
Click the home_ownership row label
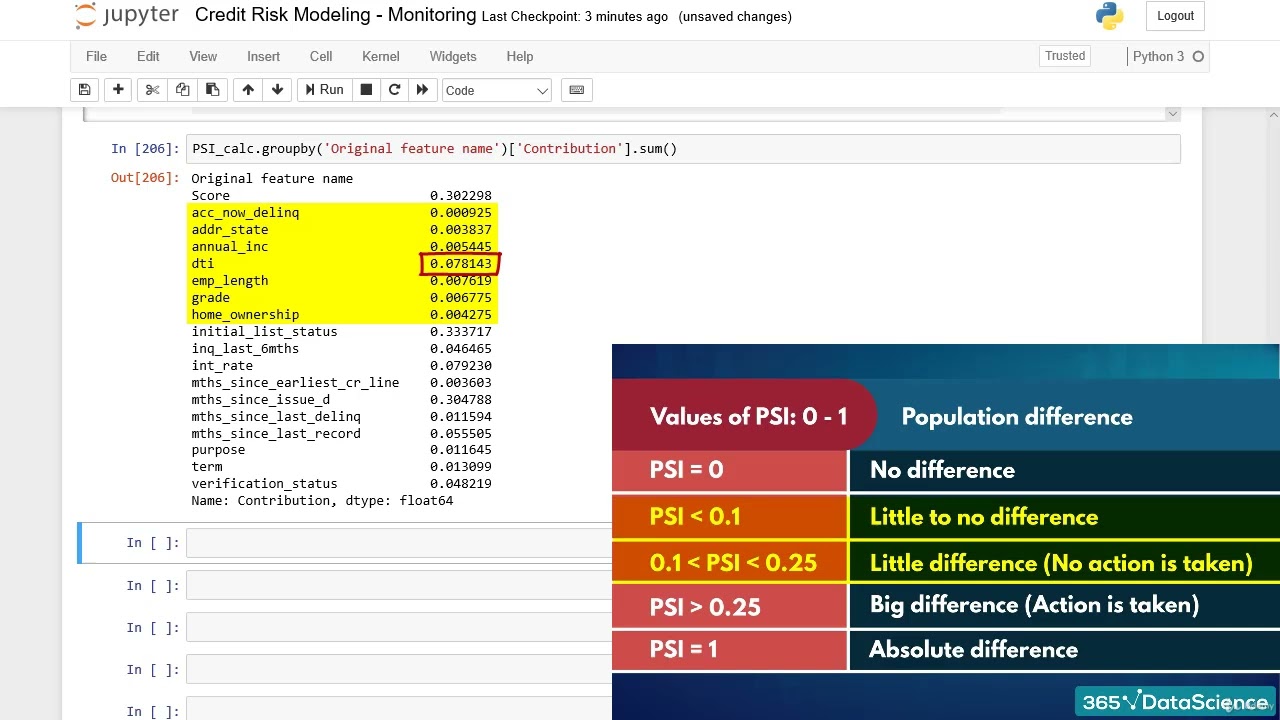(x=245, y=315)
